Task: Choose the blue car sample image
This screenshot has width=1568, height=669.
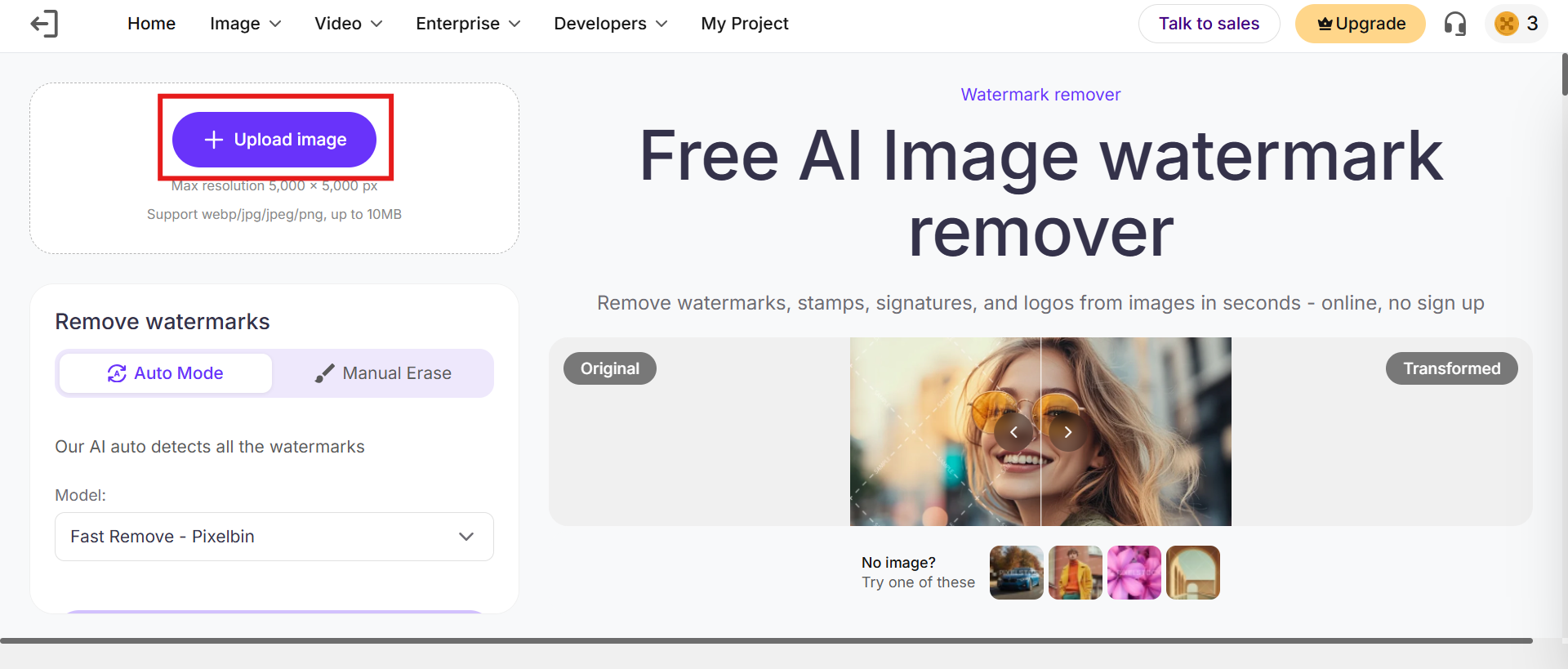Action: tap(1017, 573)
